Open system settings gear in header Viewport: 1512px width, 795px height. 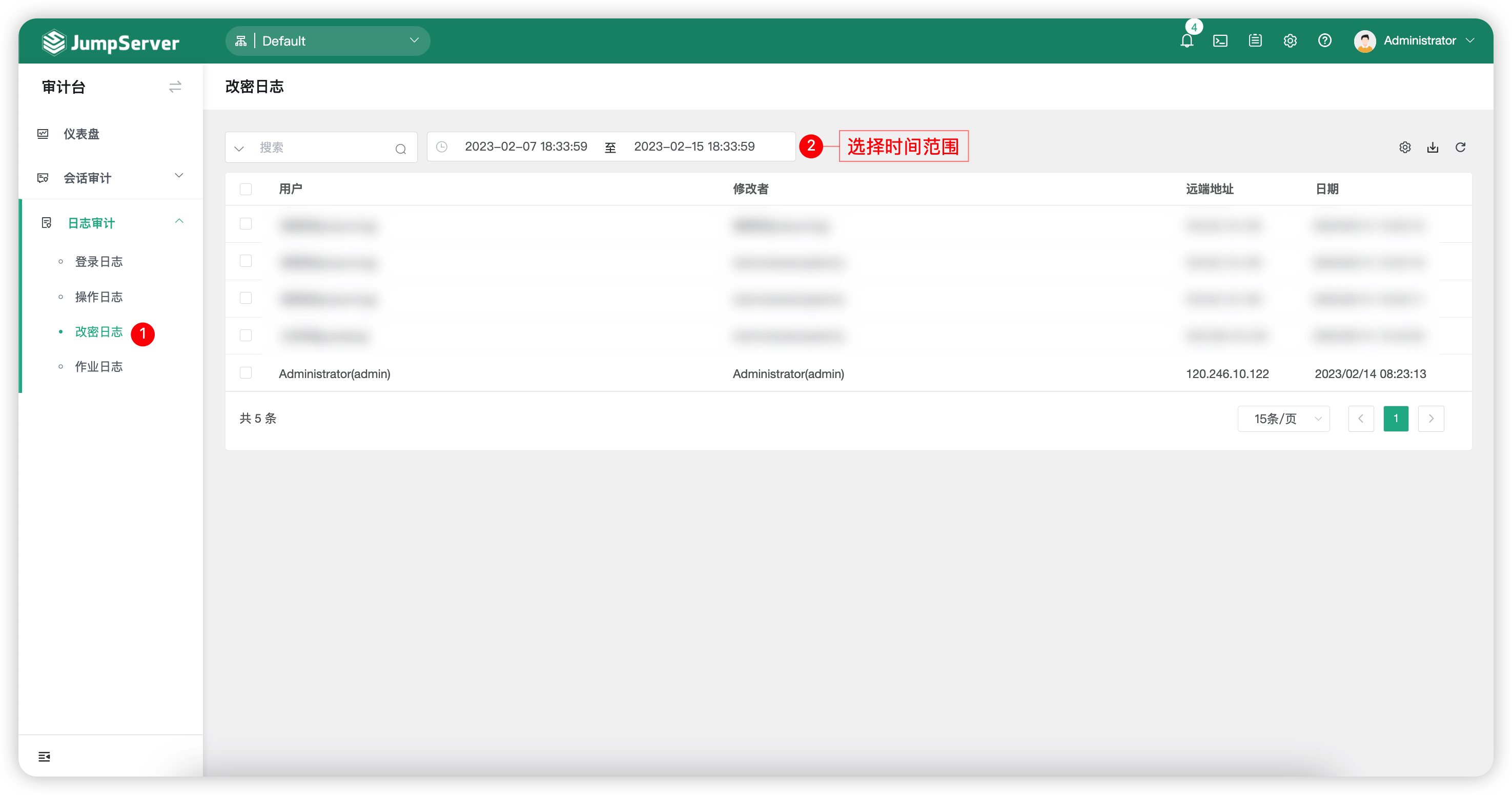pos(1290,40)
